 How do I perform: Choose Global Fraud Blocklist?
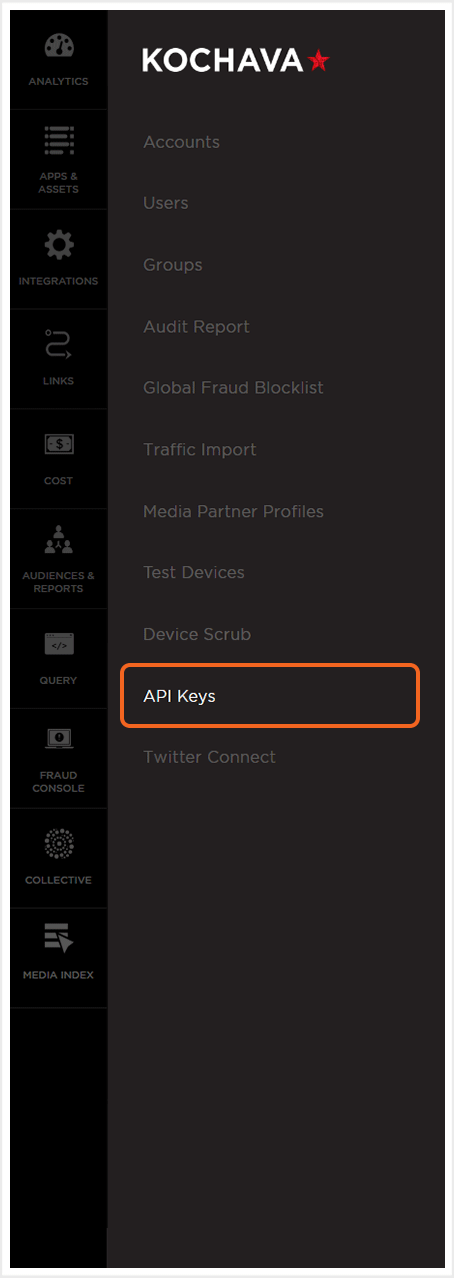coord(233,388)
